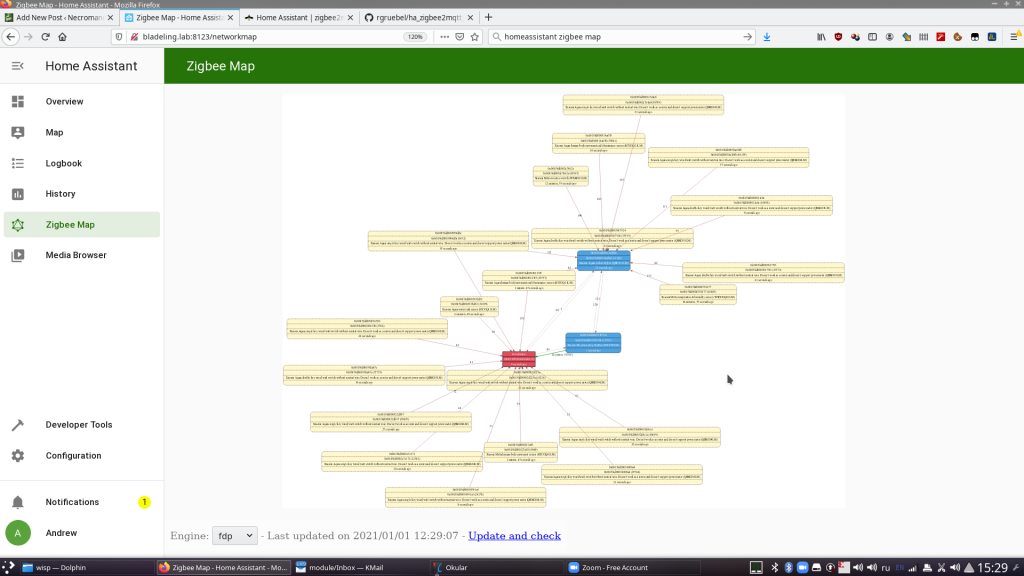Open the Overview dashboard
This screenshot has width=1024, height=576.
[82, 101]
